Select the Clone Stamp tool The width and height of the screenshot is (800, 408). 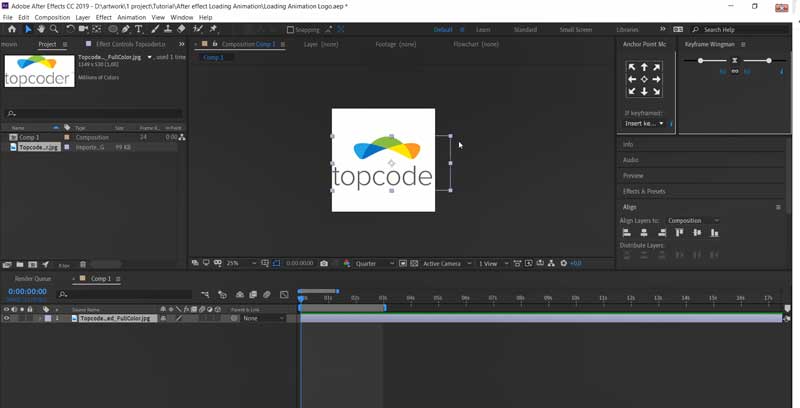167,30
